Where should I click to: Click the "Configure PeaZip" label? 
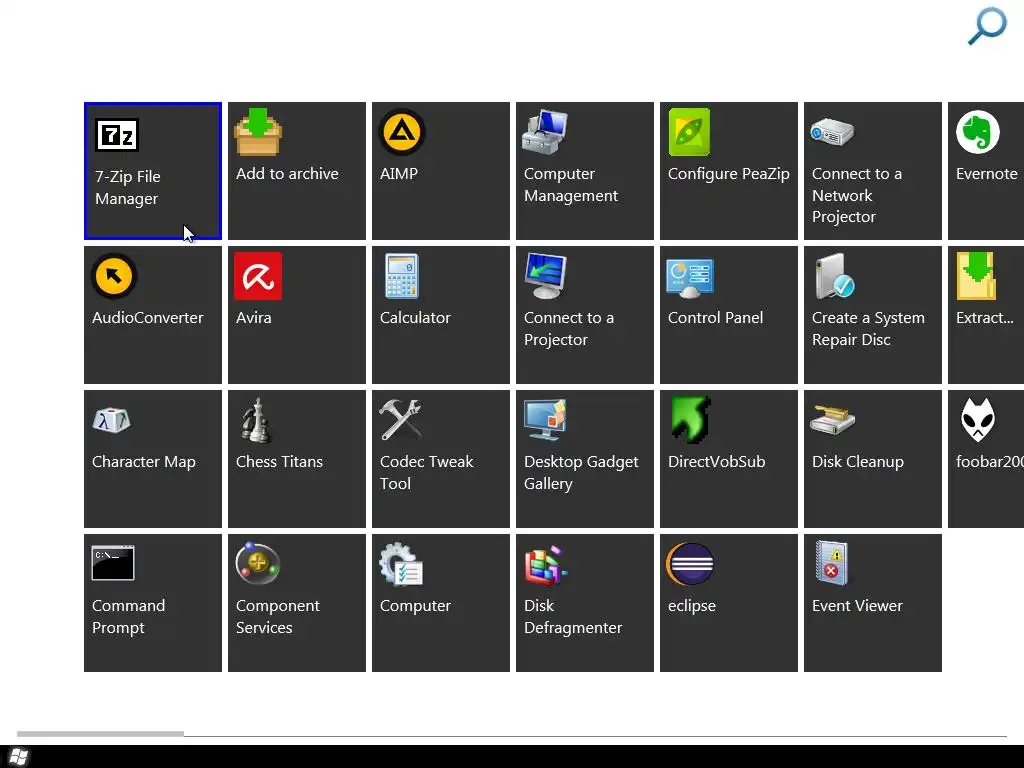(728, 174)
